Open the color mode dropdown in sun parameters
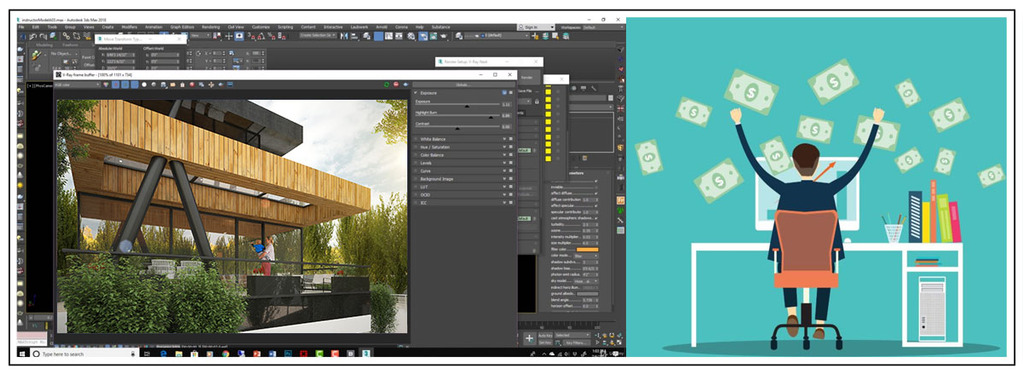 pos(585,255)
